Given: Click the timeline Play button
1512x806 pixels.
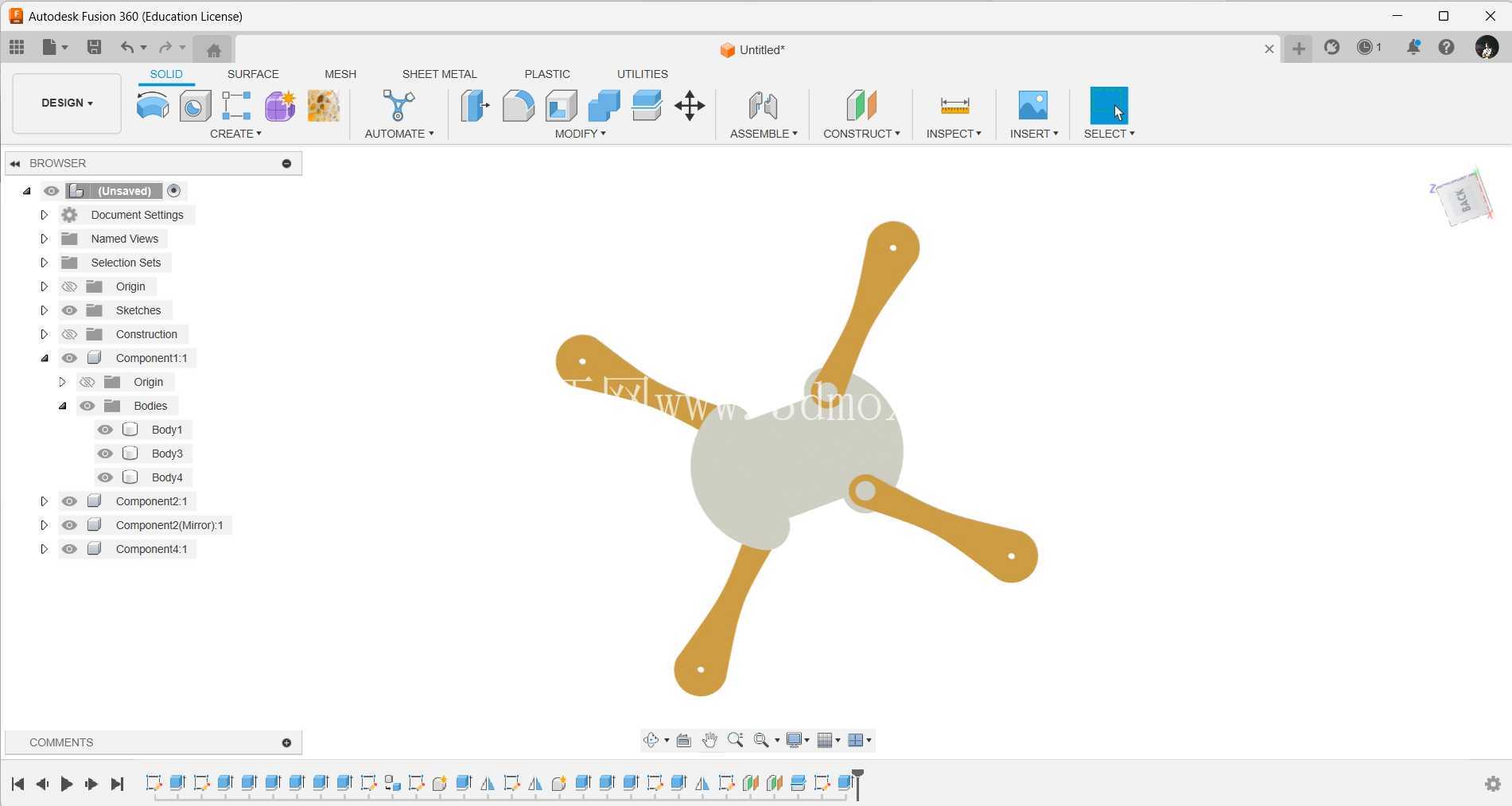Looking at the screenshot, I should [x=67, y=784].
